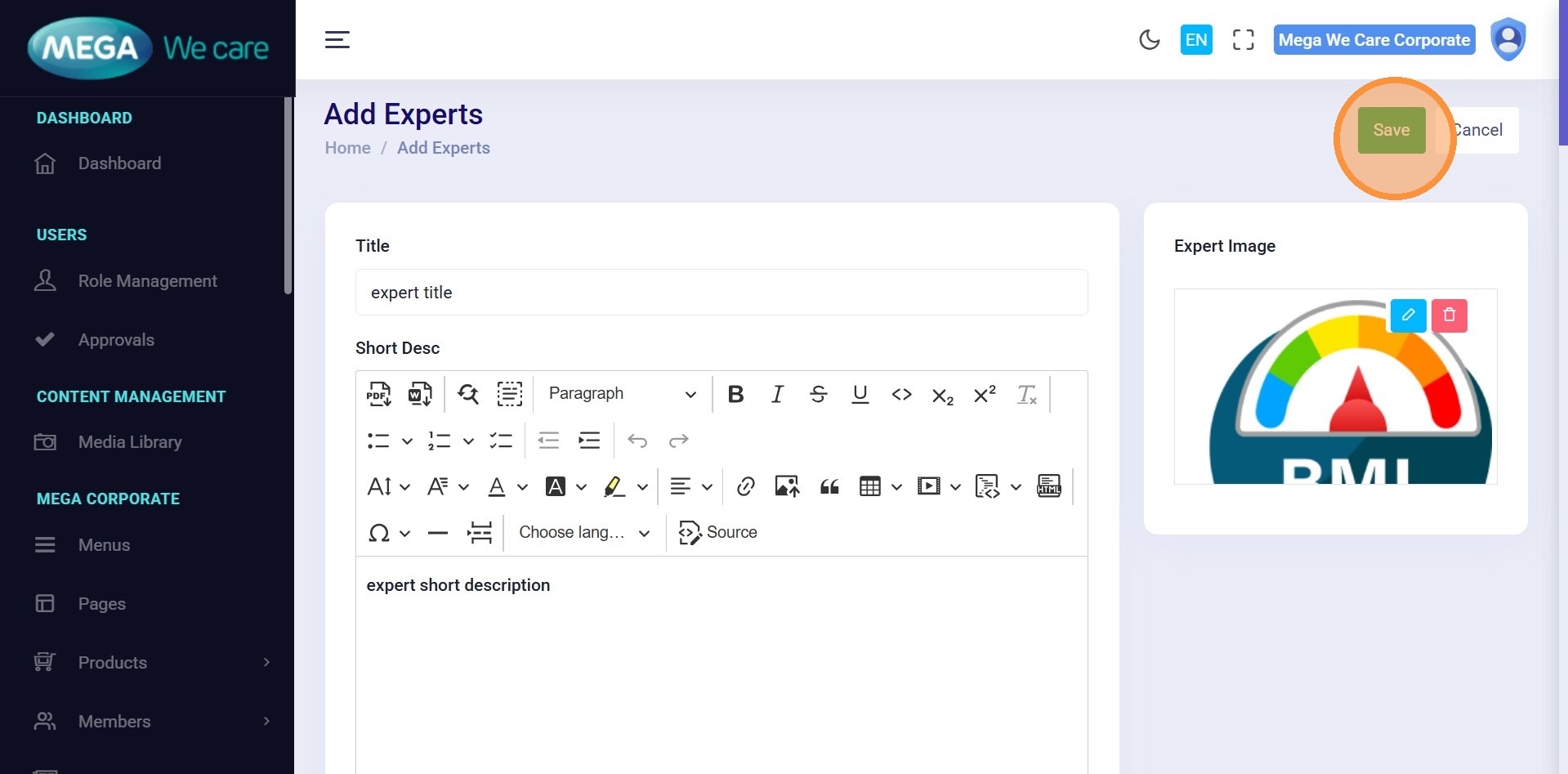Toggle bold formatting
The width and height of the screenshot is (1568, 774).
tap(735, 394)
